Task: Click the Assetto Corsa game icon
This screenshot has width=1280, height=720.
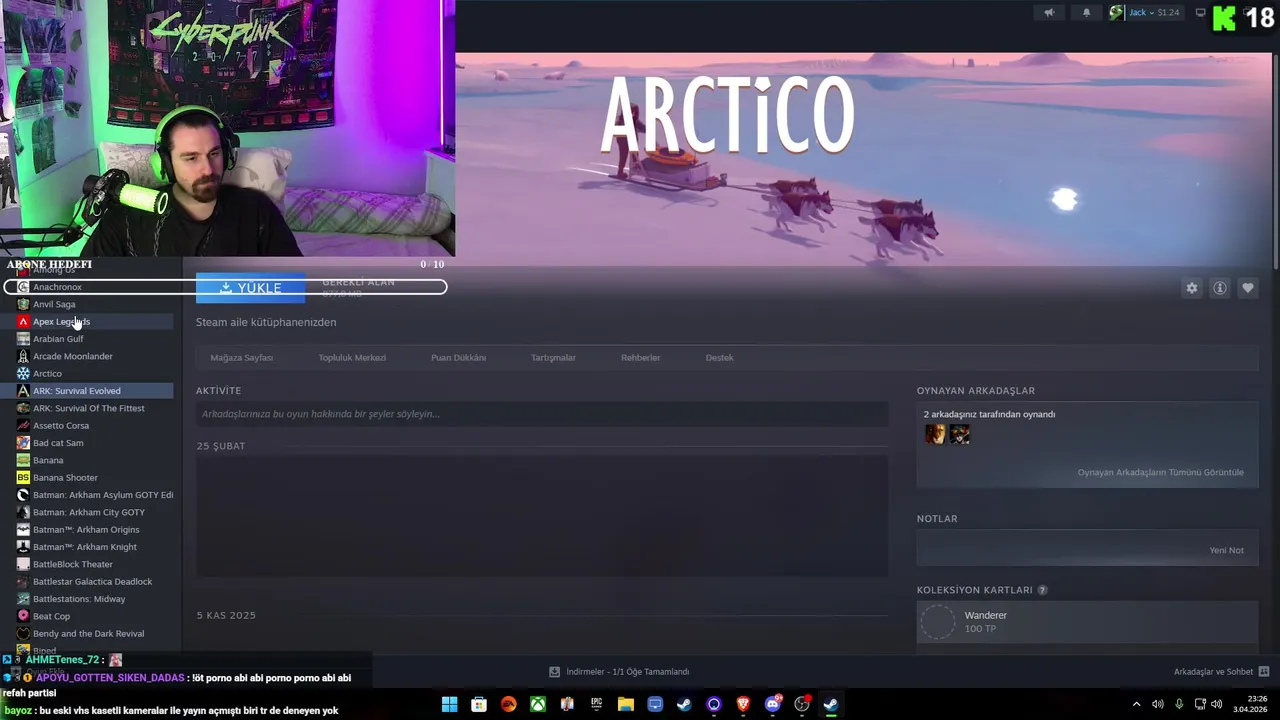Action: pos(23,426)
